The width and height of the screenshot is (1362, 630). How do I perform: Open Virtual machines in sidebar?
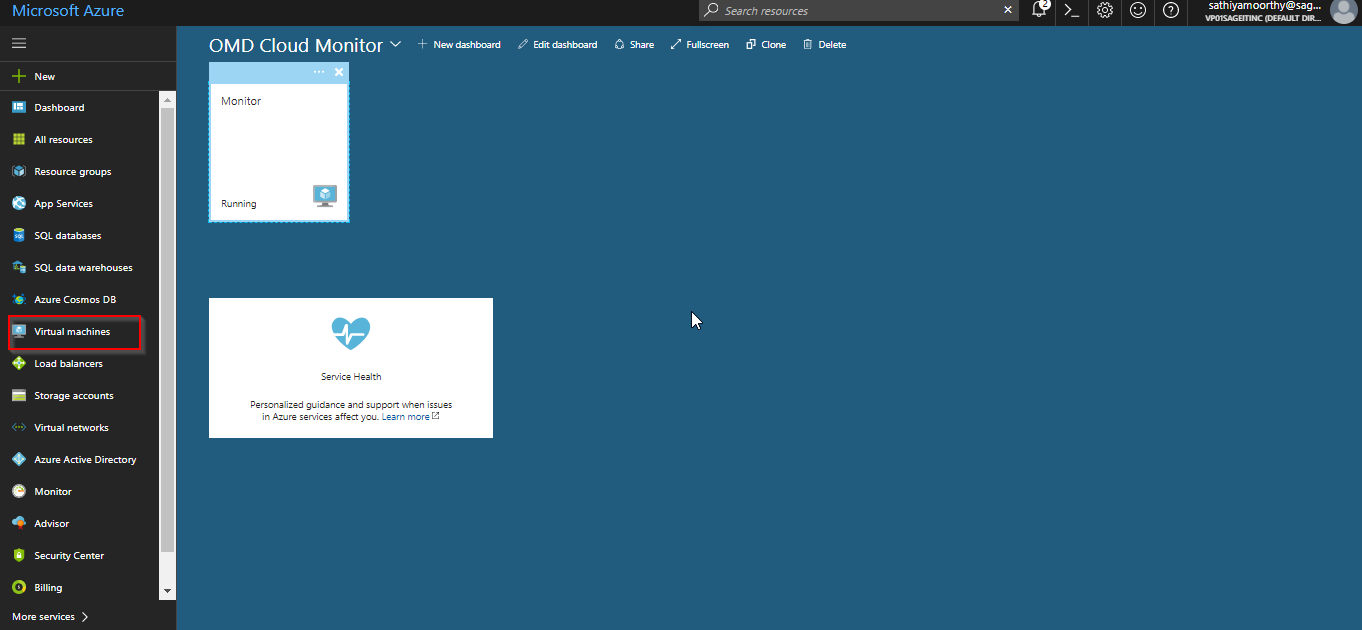72,332
